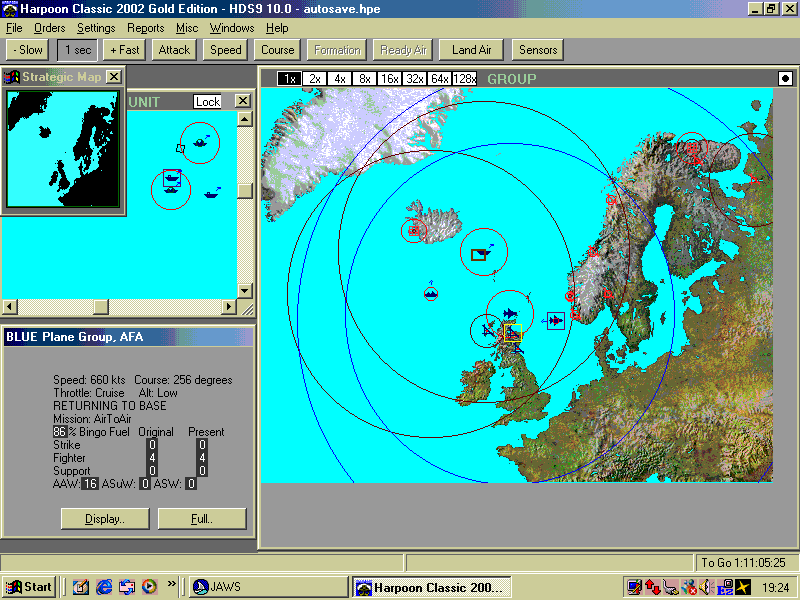
Task: Select lone ship icon at the Unit window's right
Action: [x=212, y=193]
